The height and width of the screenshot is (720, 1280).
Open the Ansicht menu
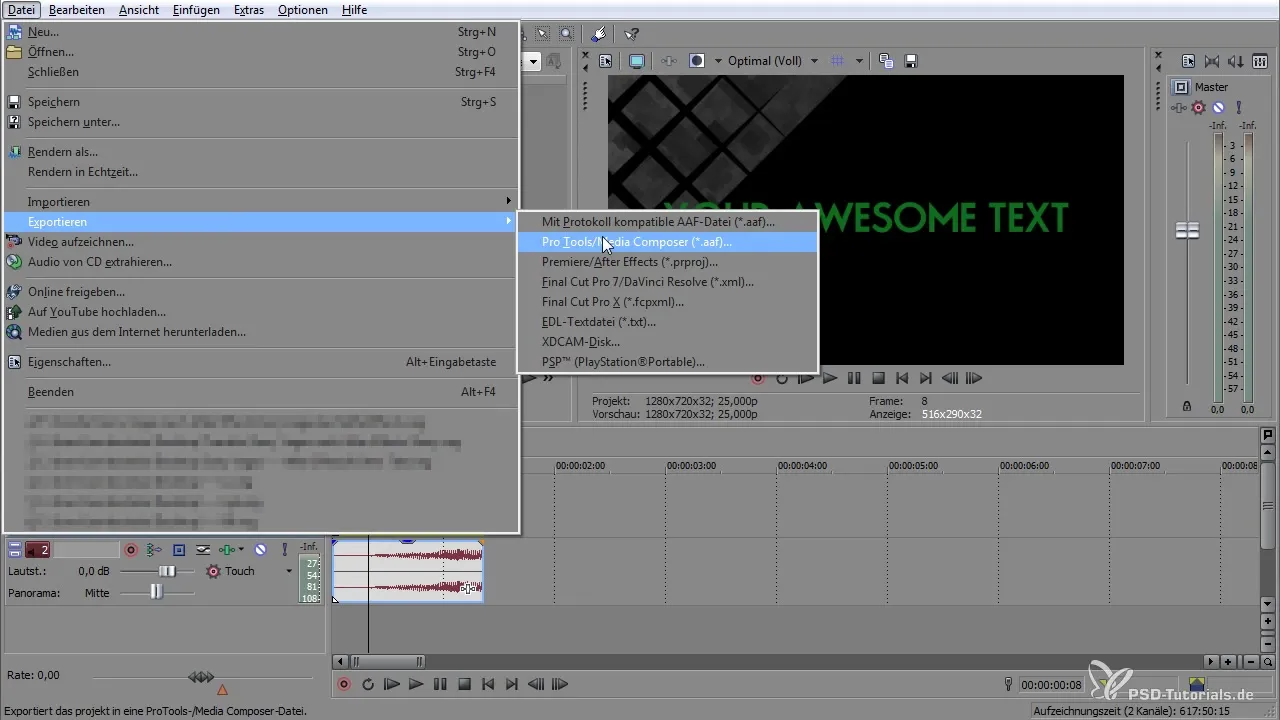pos(139,10)
